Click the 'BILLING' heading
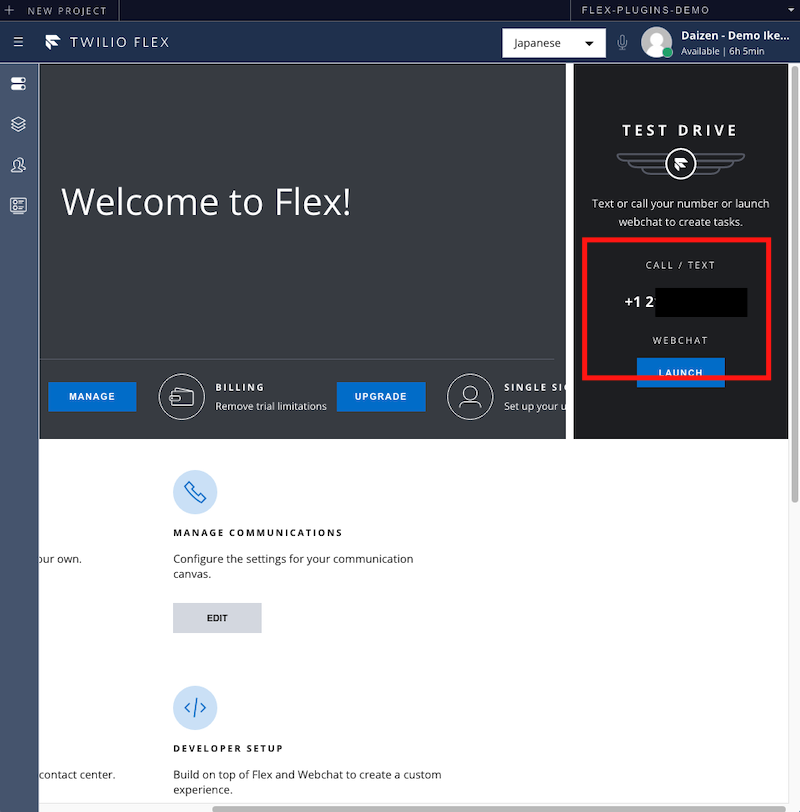 (240, 387)
